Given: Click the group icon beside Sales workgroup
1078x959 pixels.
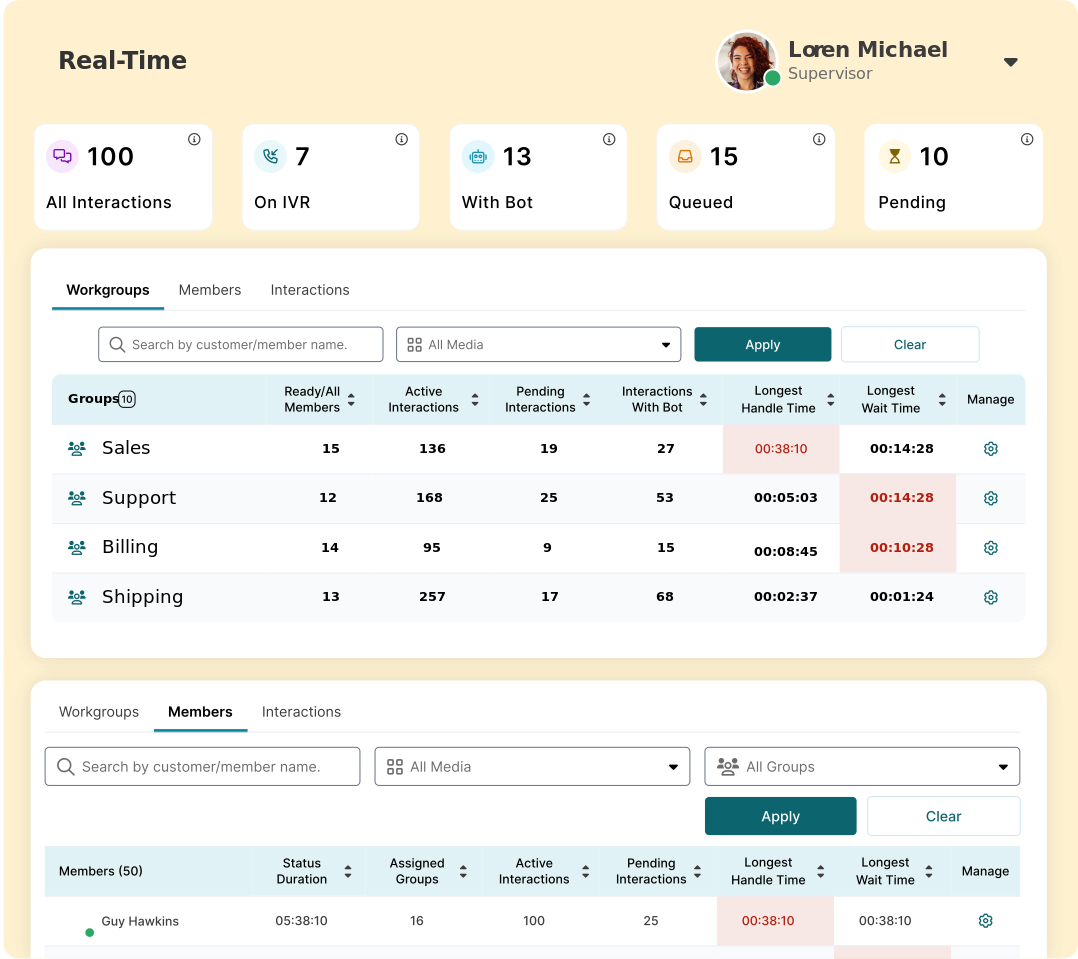Looking at the screenshot, I should click(77, 448).
